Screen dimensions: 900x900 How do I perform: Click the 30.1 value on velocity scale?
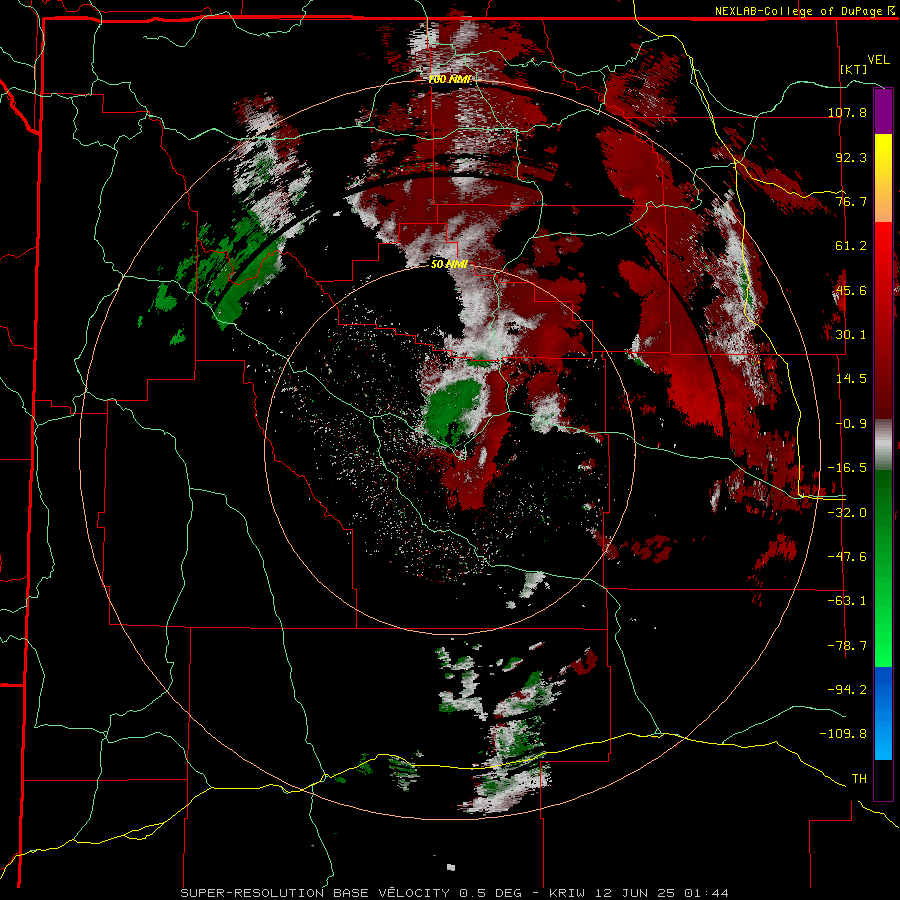(x=851, y=334)
